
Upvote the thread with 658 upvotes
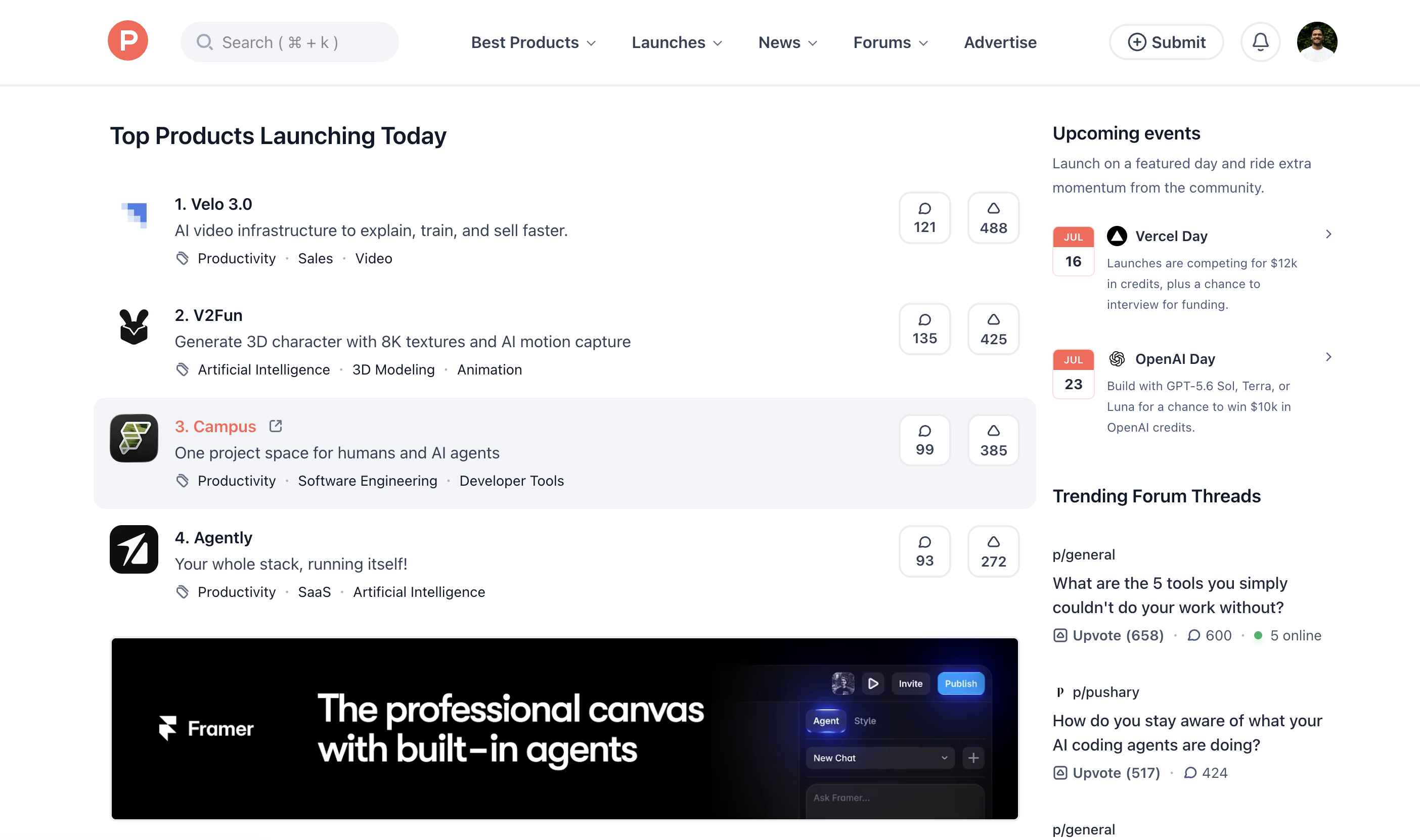coord(1108,635)
